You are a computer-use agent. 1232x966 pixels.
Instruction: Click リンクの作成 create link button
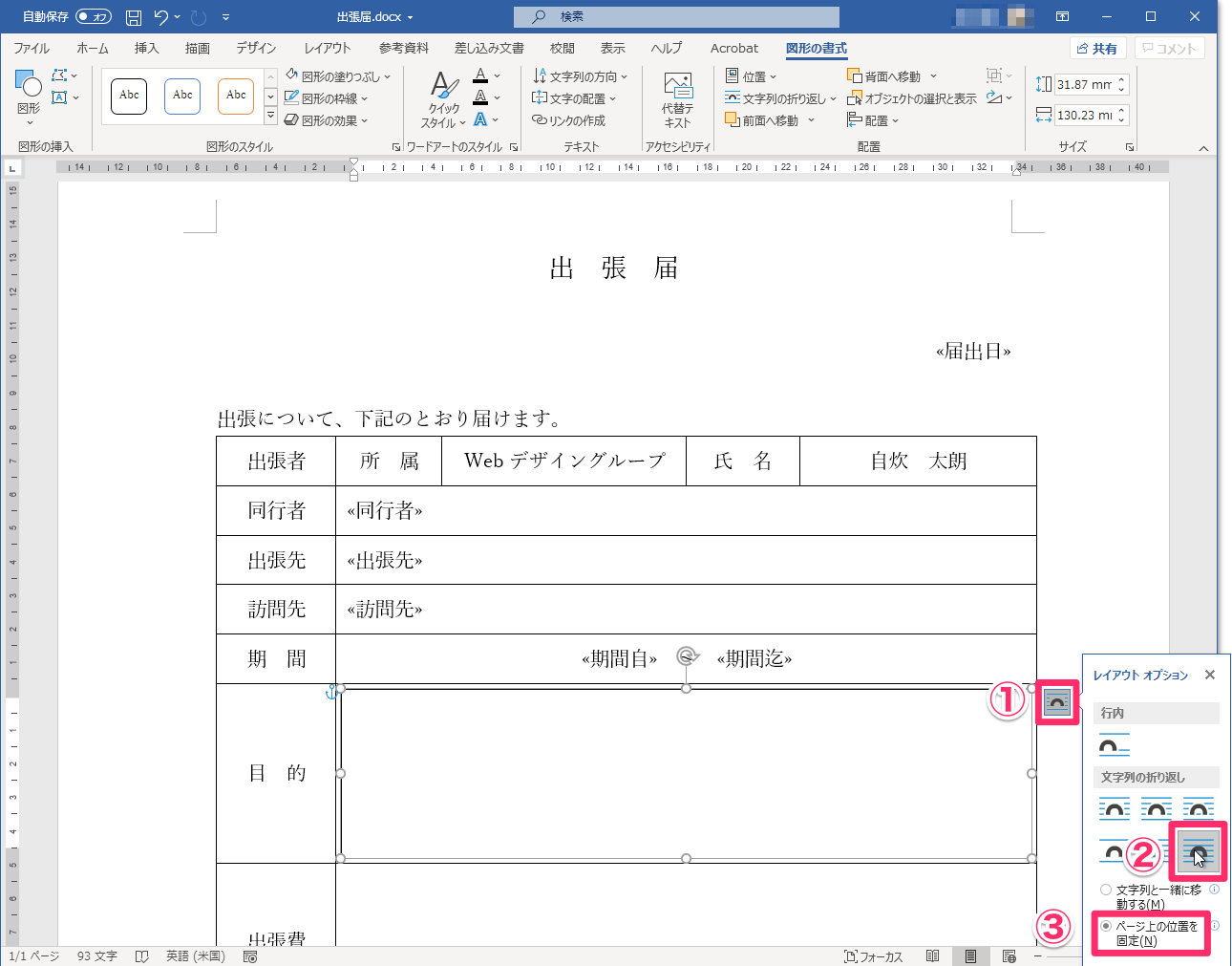point(569,120)
